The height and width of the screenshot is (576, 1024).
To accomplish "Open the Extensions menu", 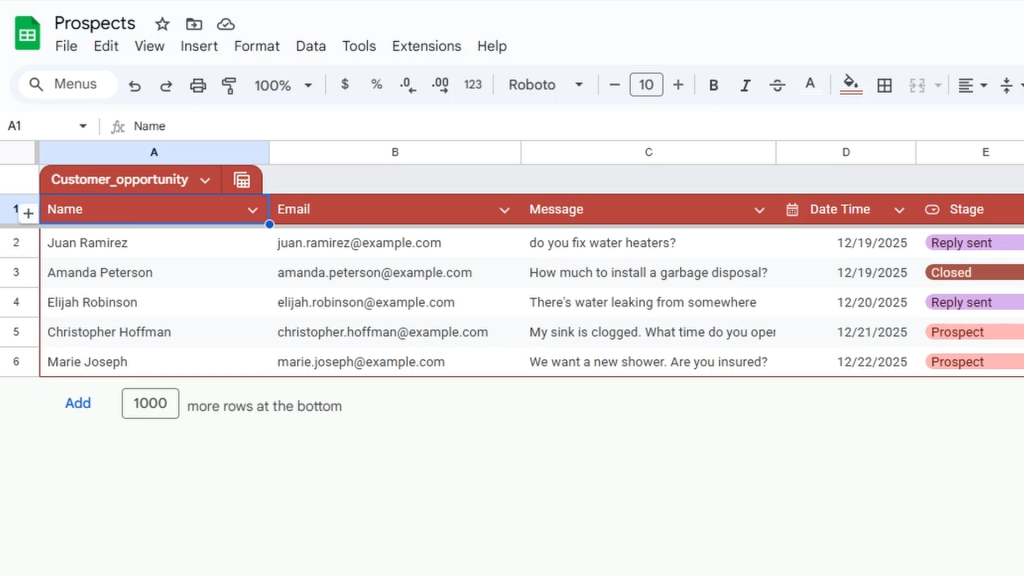I will tap(426, 46).
